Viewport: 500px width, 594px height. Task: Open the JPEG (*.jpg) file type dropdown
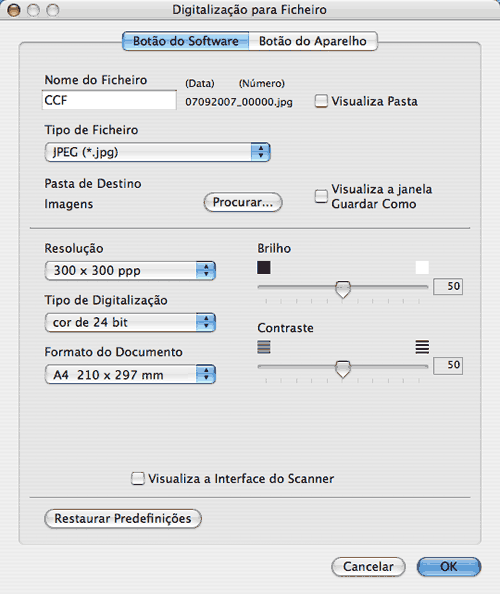157,152
